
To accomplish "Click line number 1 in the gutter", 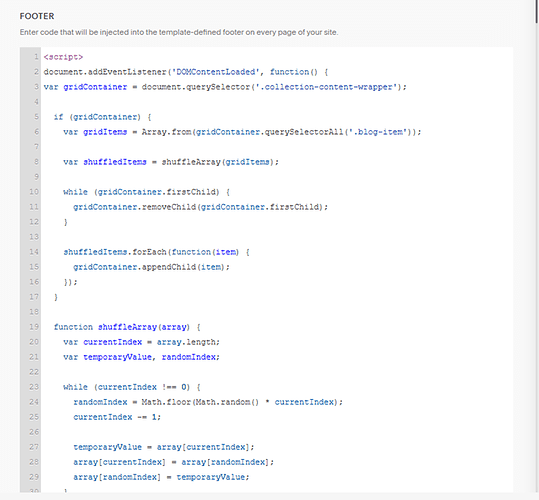I will 36,57.
